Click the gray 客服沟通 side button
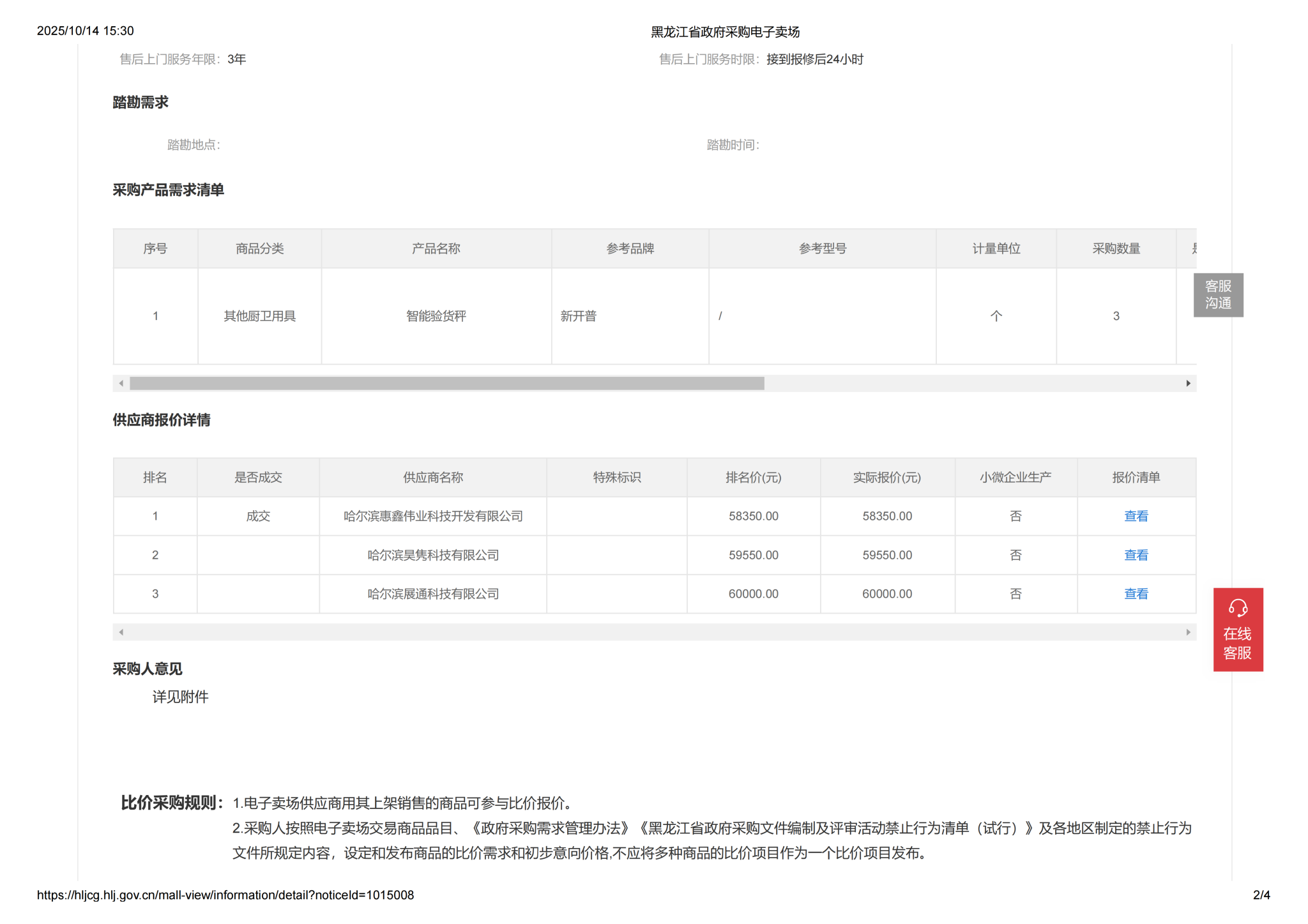Screen dimensions: 1308x924 (x=1217, y=295)
